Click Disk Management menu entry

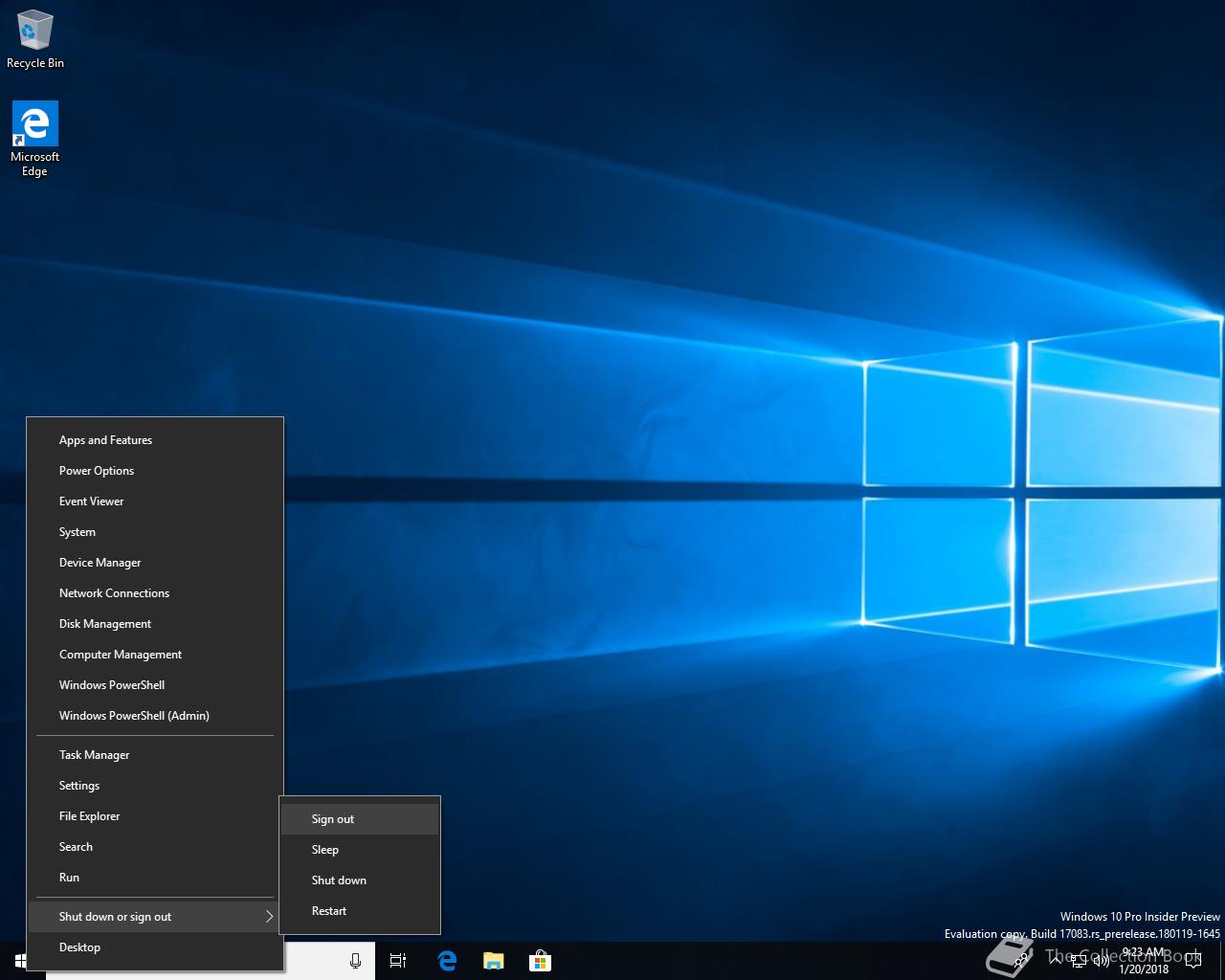105,624
